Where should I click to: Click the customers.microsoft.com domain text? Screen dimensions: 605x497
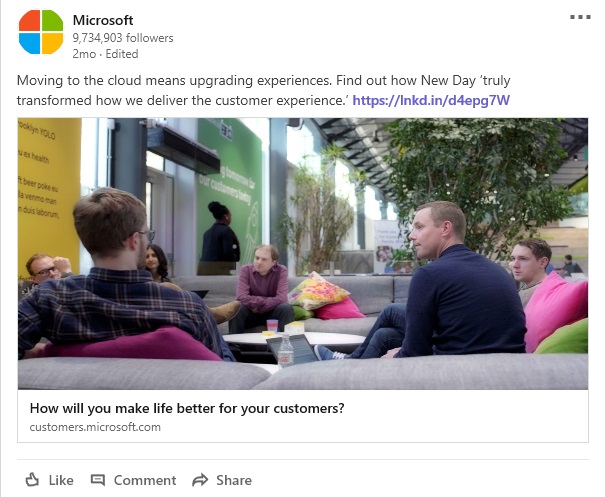95,427
